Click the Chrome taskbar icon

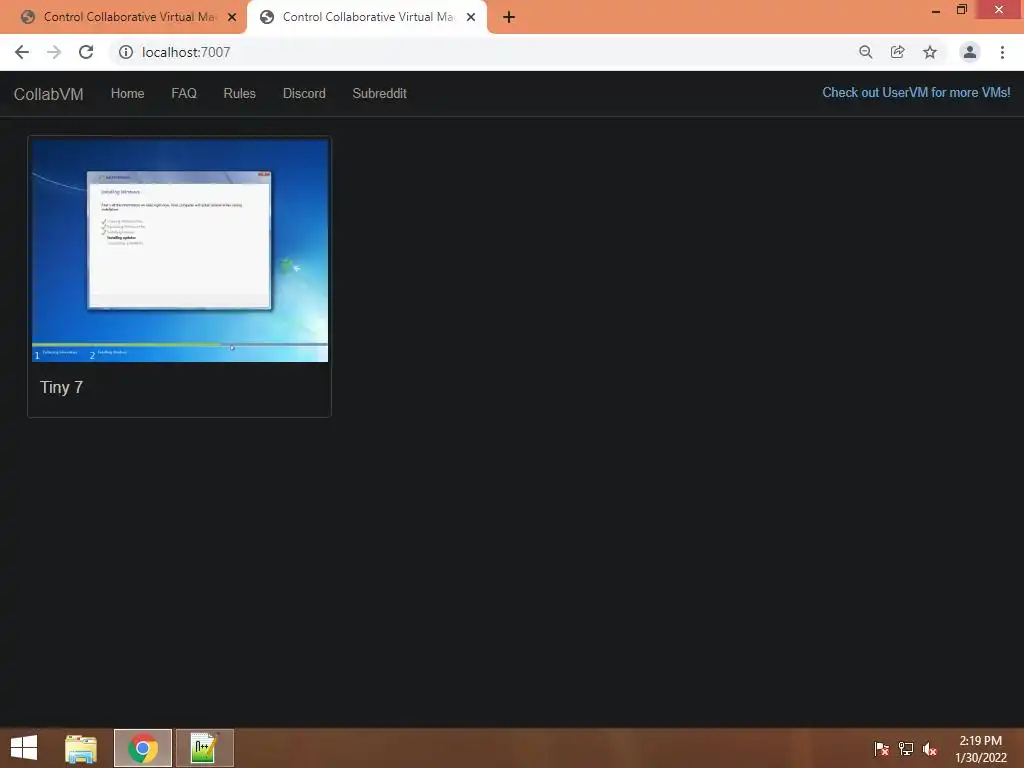coord(143,748)
